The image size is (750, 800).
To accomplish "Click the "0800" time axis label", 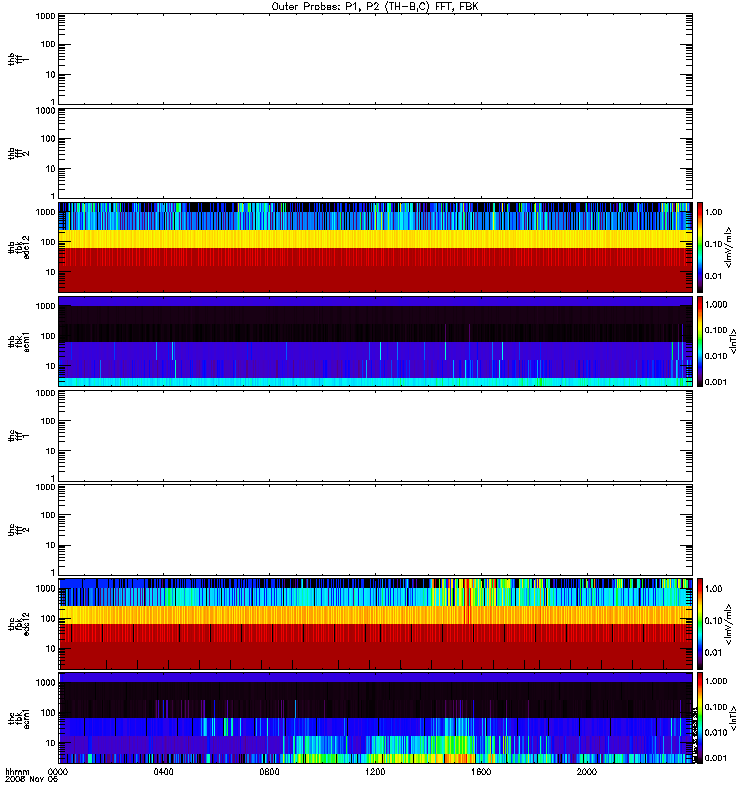I will coord(269,772).
